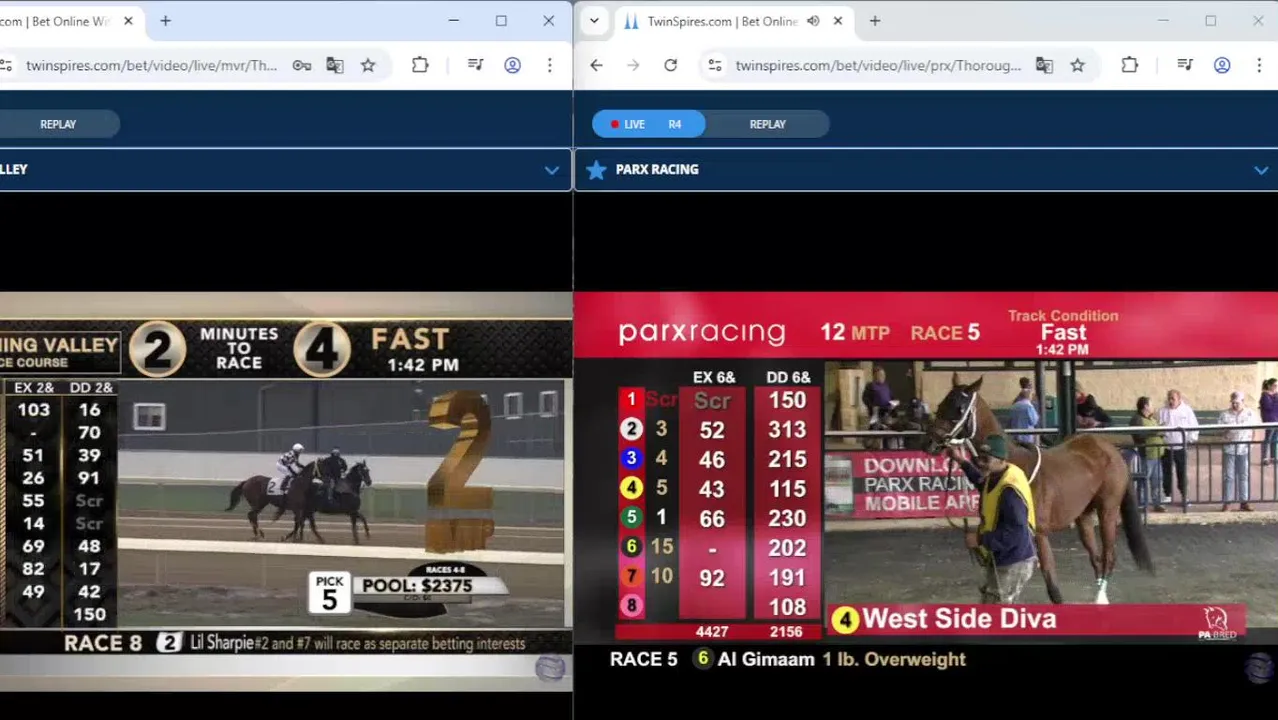Viewport: 1278px width, 720px height.
Task: View site information in the right window
Action: click(x=714, y=65)
